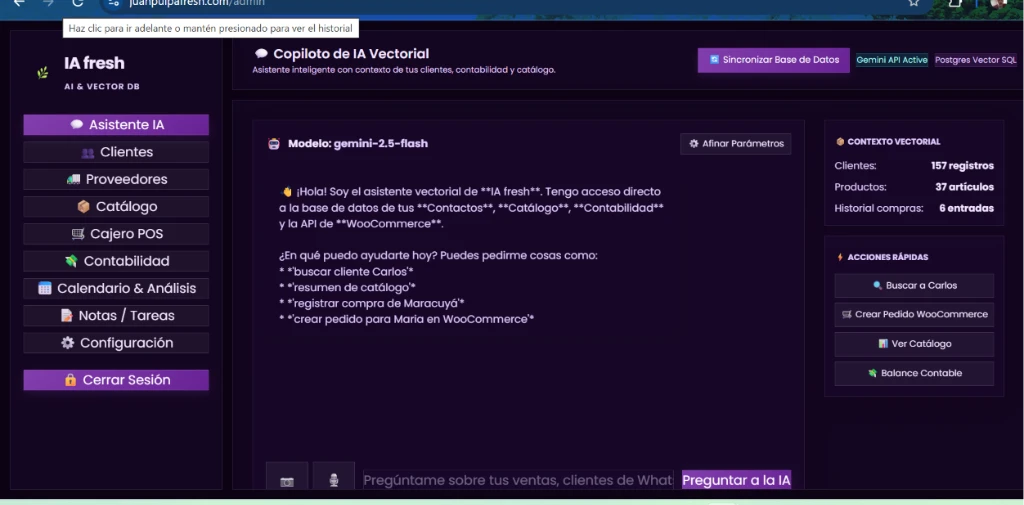Viewport: 1024px width, 505px height.
Task: Run the Buscar a Carlos quick action
Action: pyautogui.click(x=914, y=285)
